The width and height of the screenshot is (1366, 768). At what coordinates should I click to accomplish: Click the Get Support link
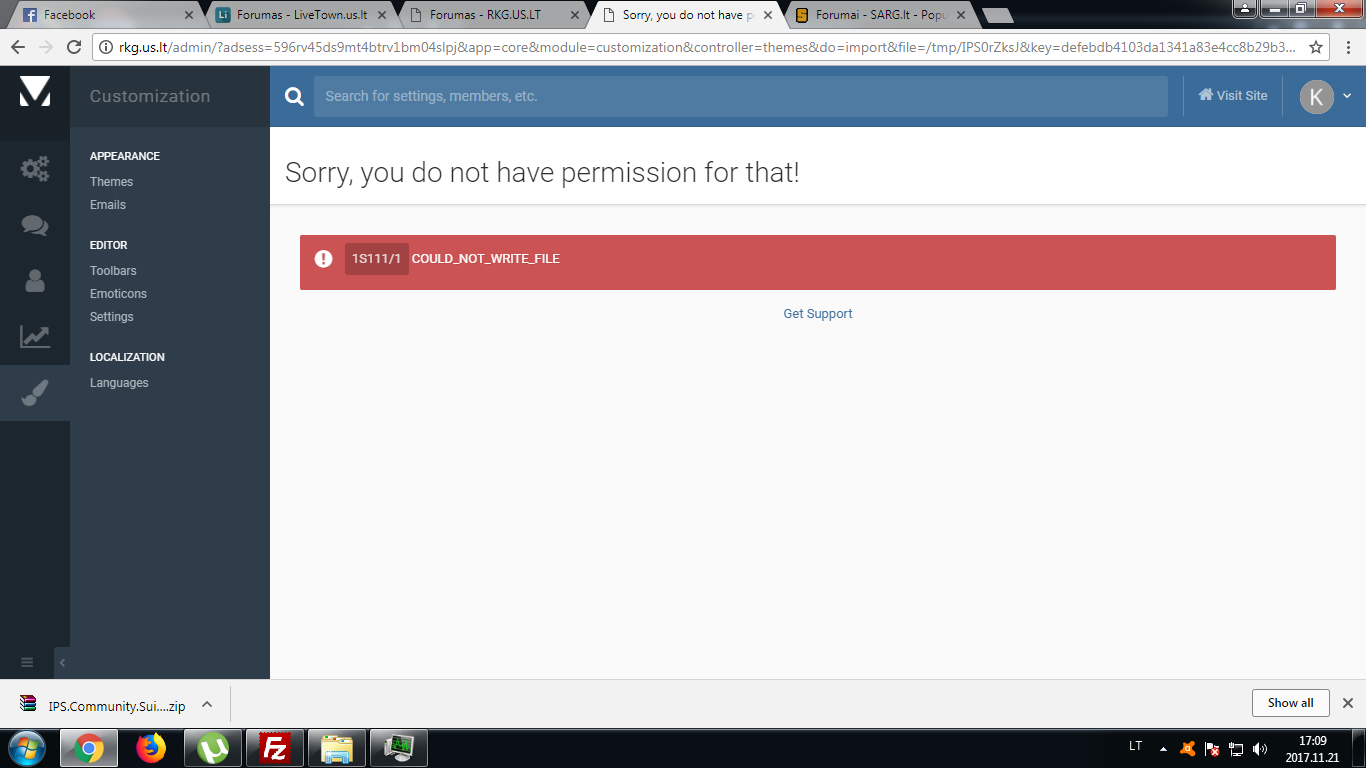click(x=818, y=314)
